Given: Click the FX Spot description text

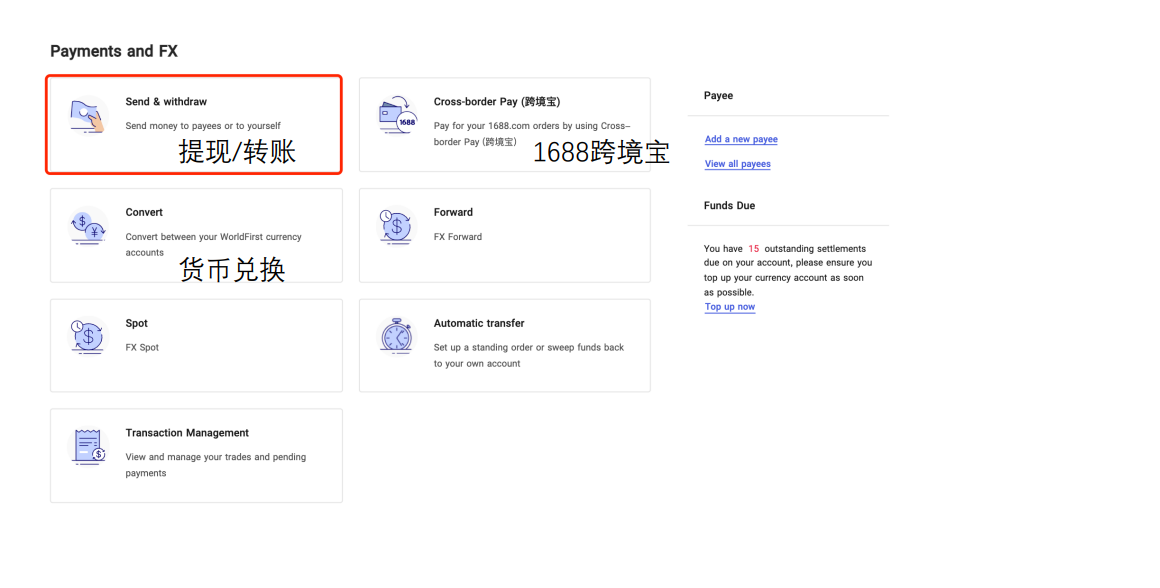Looking at the screenshot, I should 142,348.
